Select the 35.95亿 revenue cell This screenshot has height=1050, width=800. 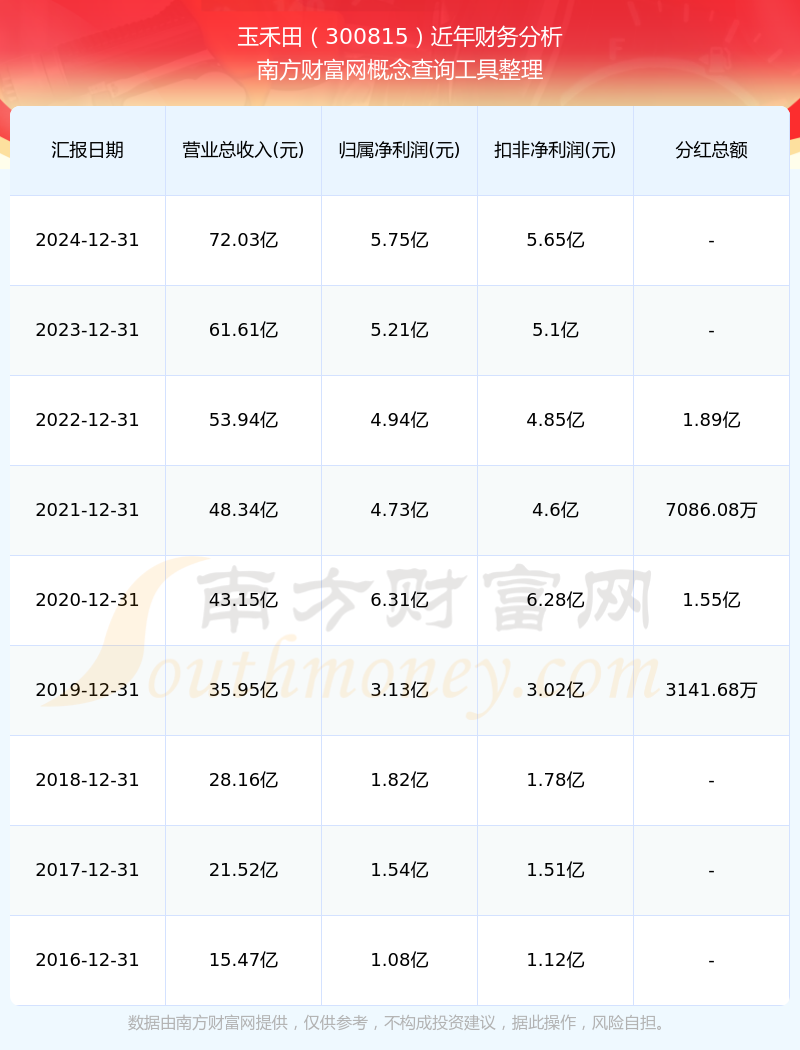pos(244,690)
